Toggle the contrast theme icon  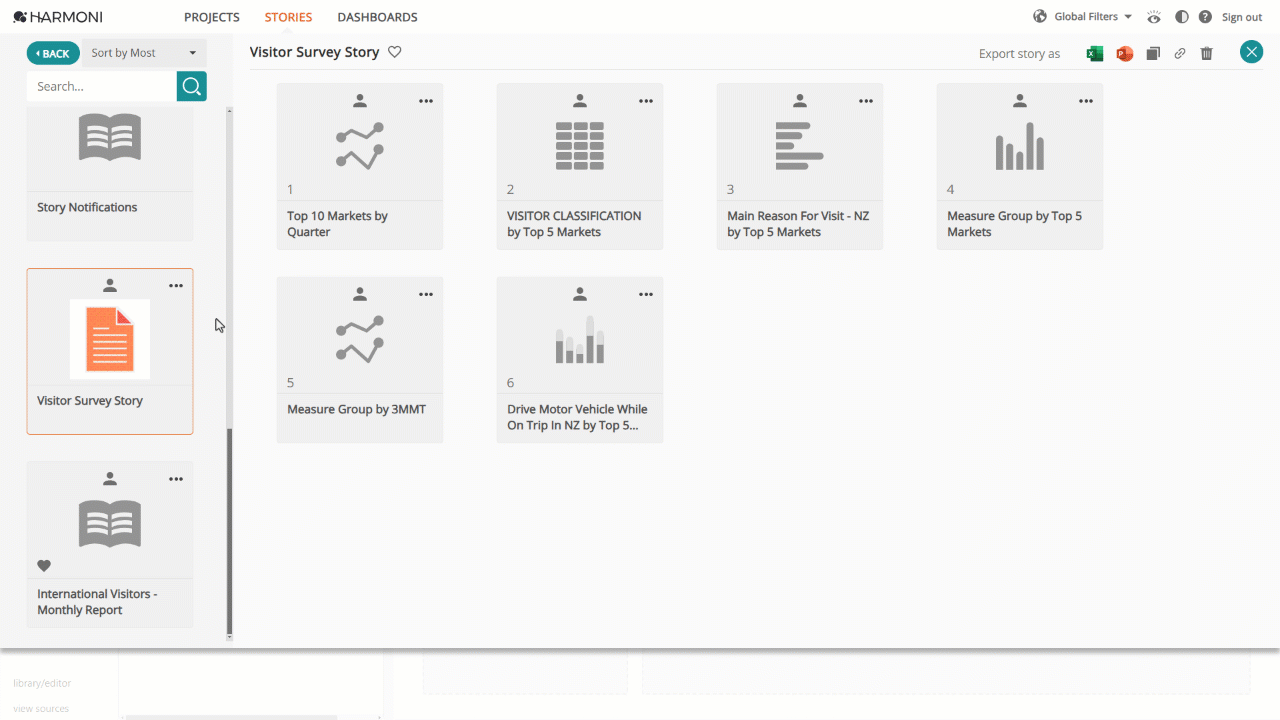point(1182,17)
